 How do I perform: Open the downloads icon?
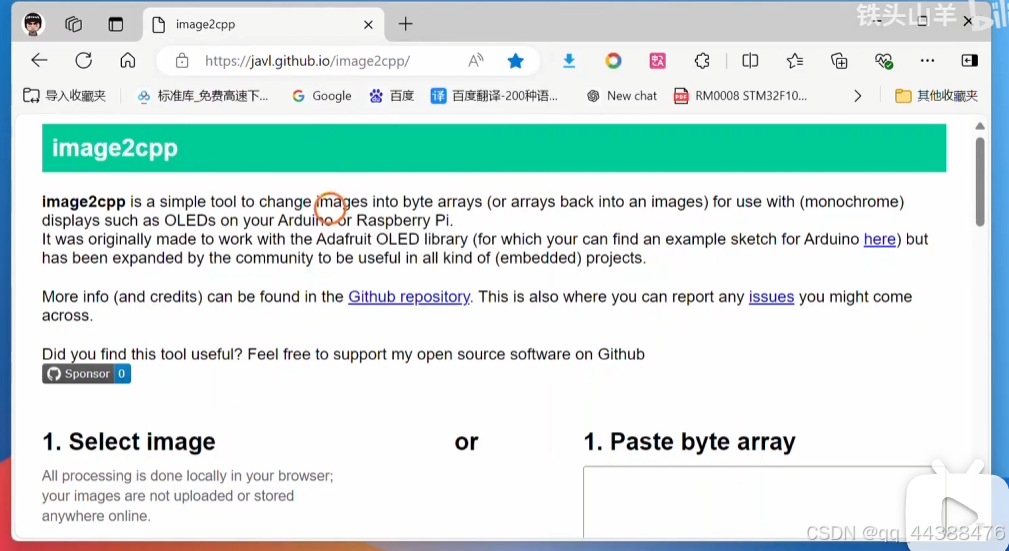569,61
